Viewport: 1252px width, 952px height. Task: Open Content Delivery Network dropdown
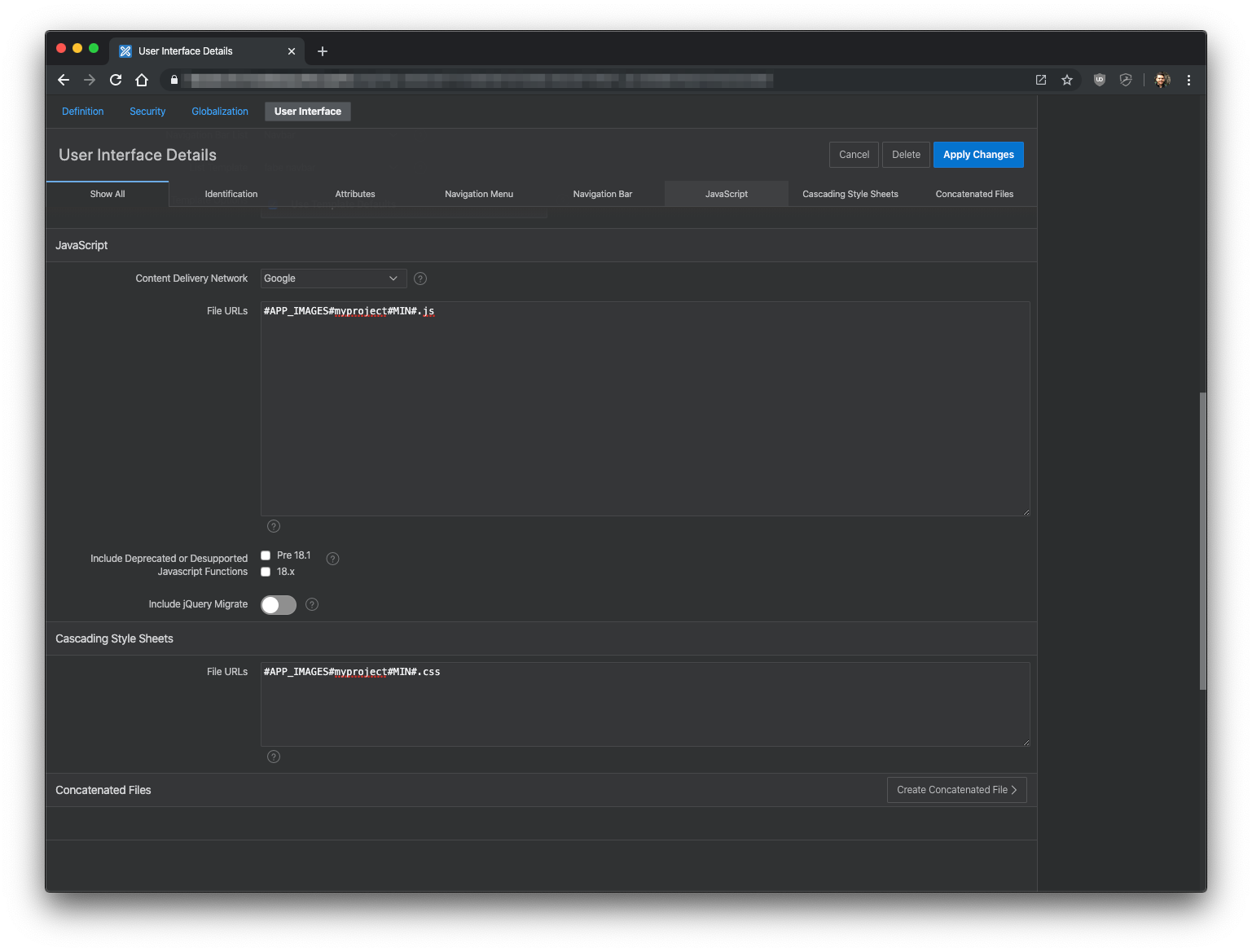click(x=333, y=279)
